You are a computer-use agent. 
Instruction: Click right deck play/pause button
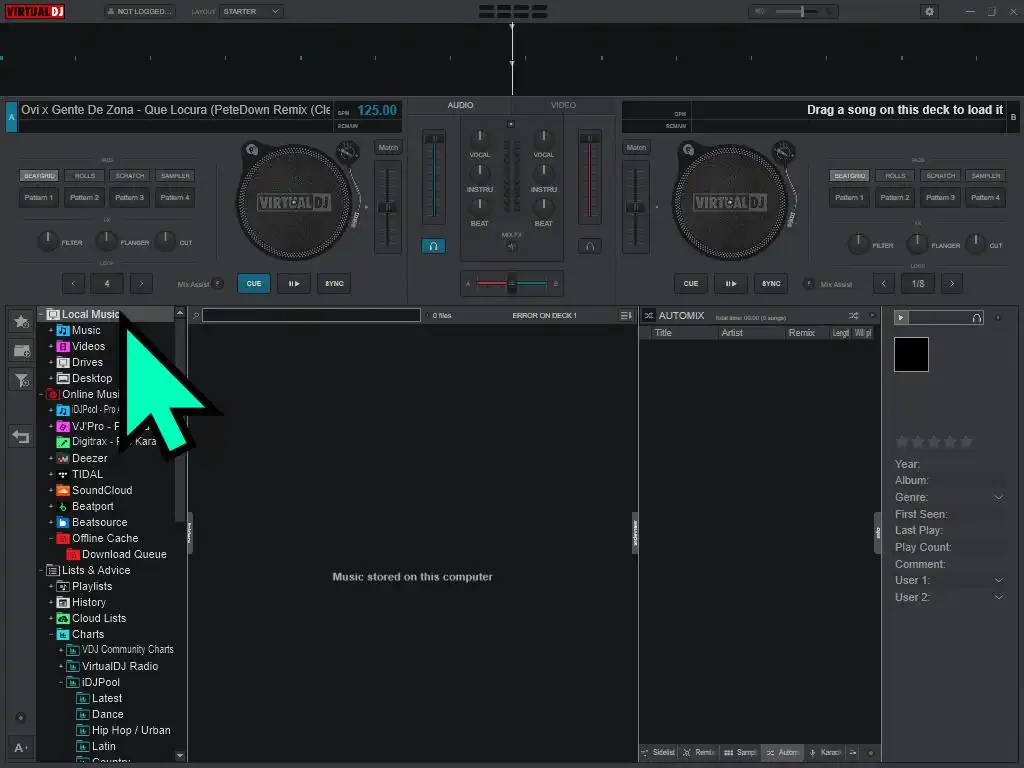point(731,283)
